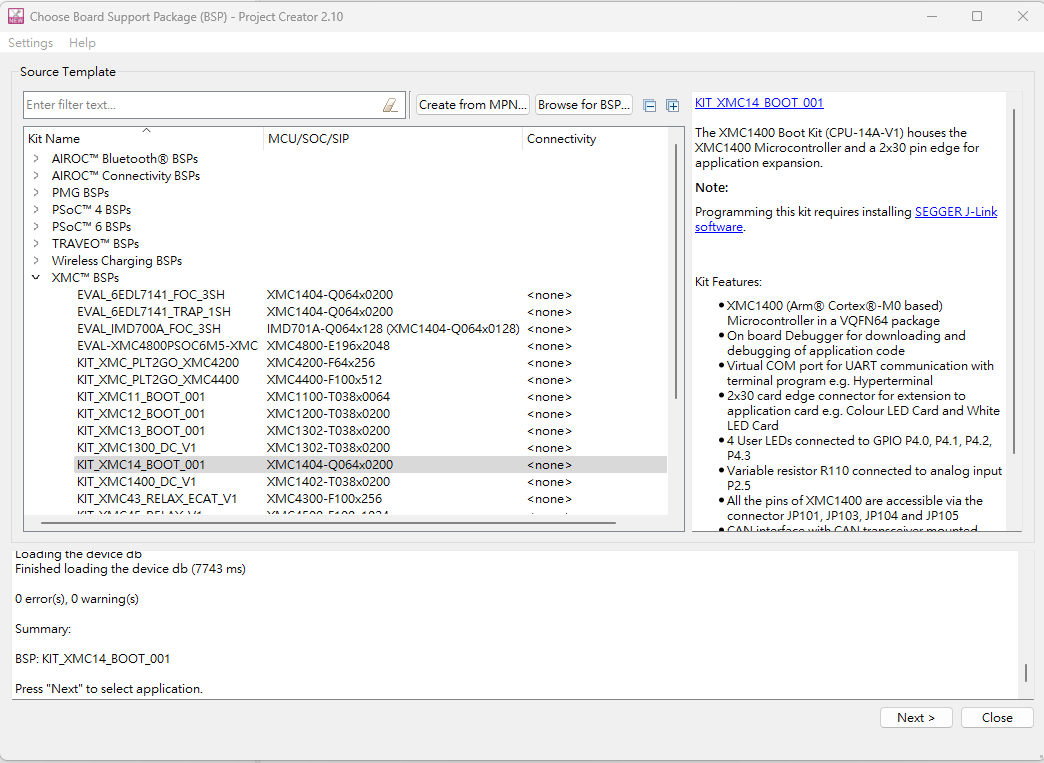Viewport: 1044px width, 763px height.
Task: Open the SEGGER J-Link software link
Action: click(x=955, y=212)
